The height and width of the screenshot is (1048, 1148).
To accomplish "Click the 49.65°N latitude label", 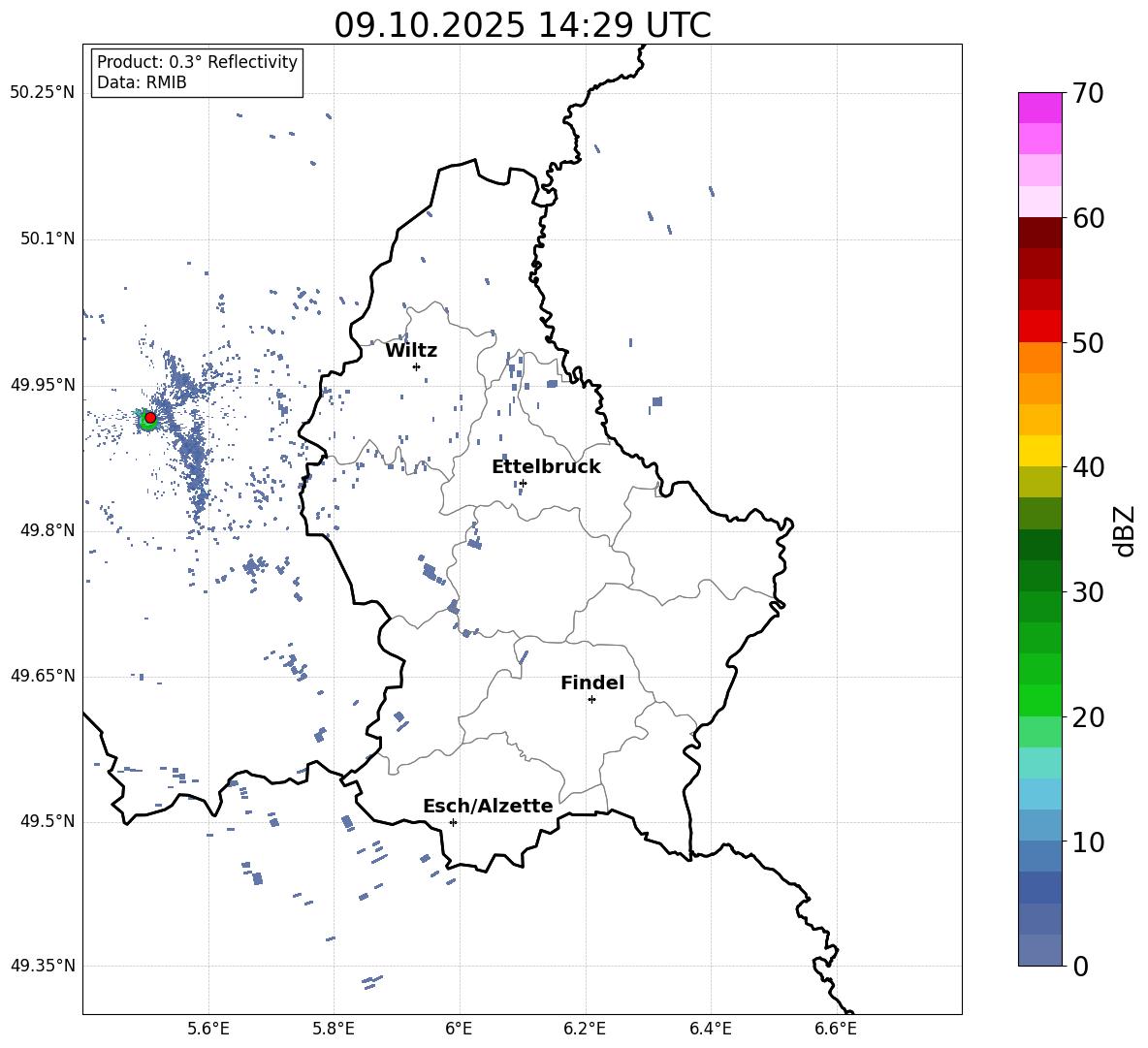I will point(42,676).
